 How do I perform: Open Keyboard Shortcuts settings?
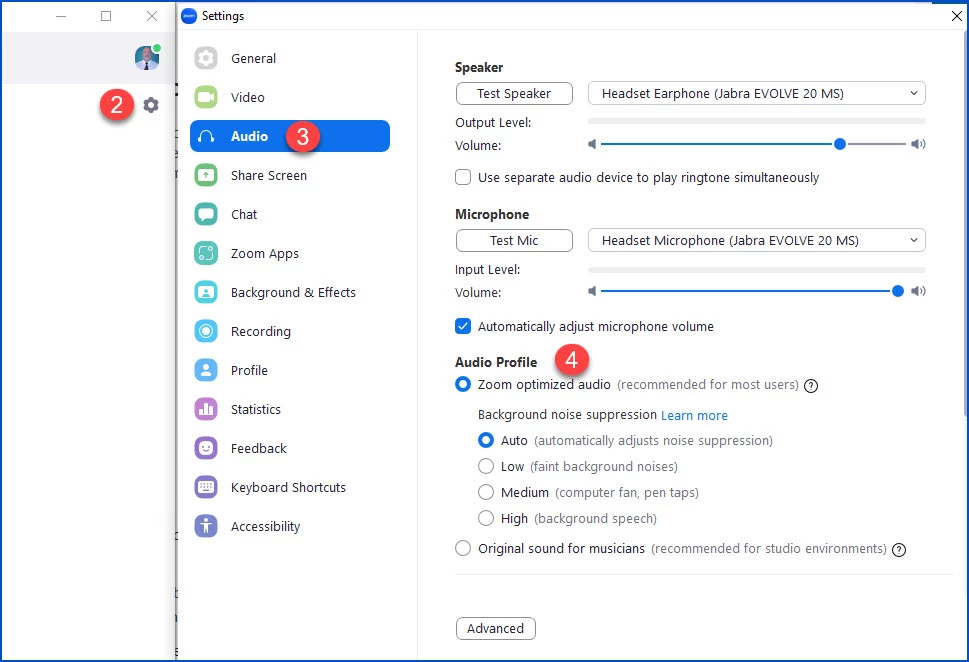(x=289, y=487)
